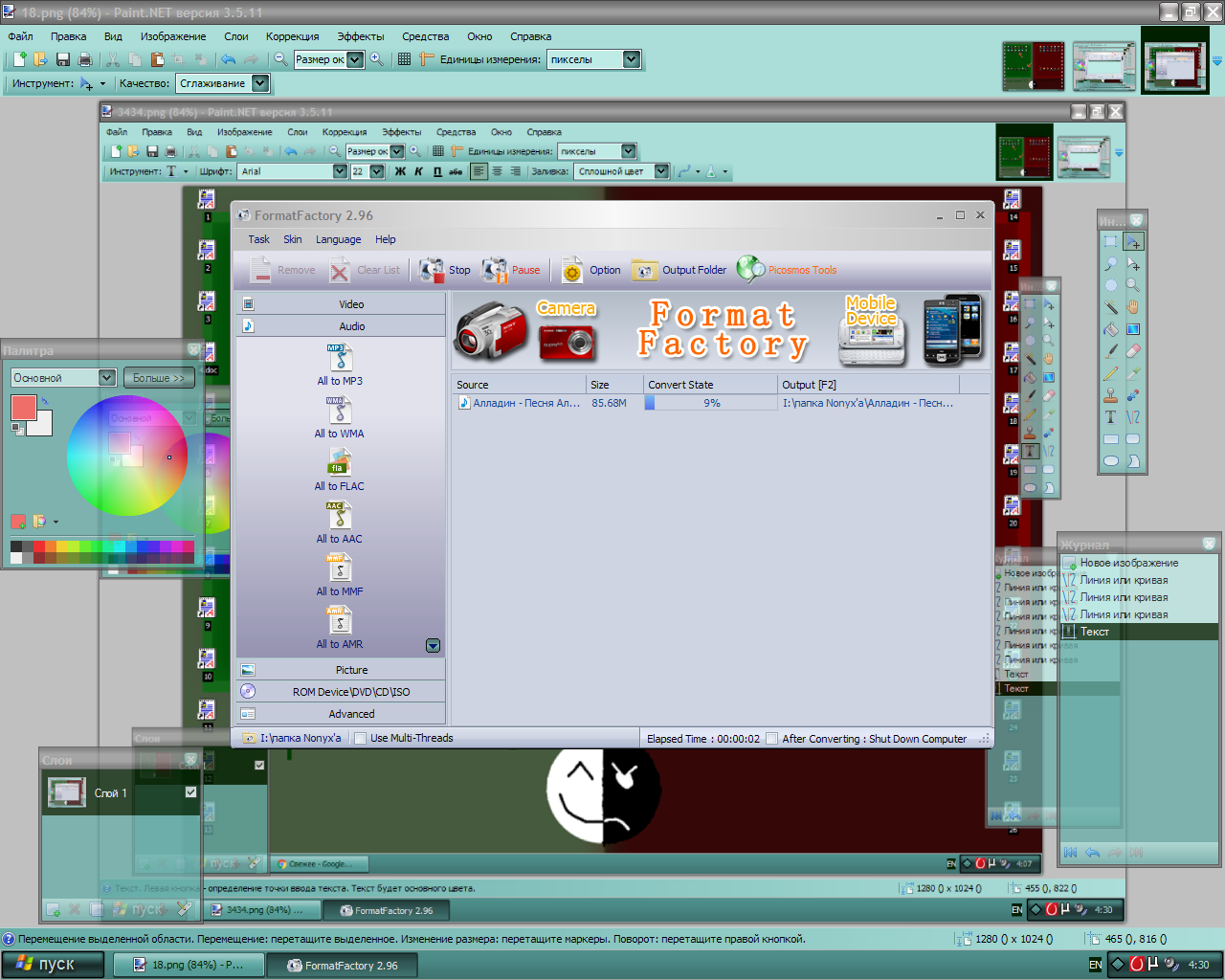Click the Windows пуск start button
Image resolution: width=1225 pixels, height=980 pixels.
(x=53, y=965)
